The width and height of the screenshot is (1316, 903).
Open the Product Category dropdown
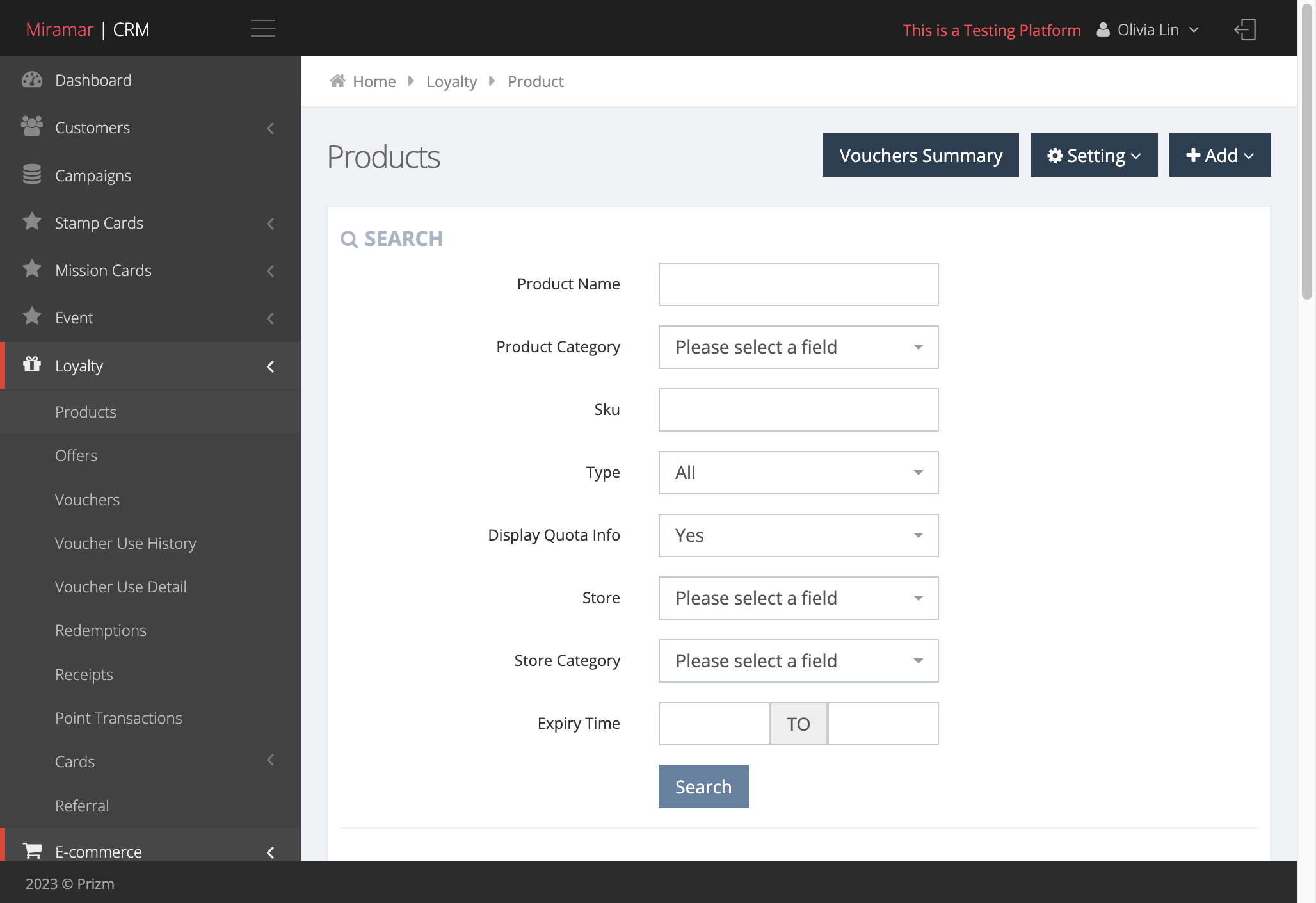[798, 347]
